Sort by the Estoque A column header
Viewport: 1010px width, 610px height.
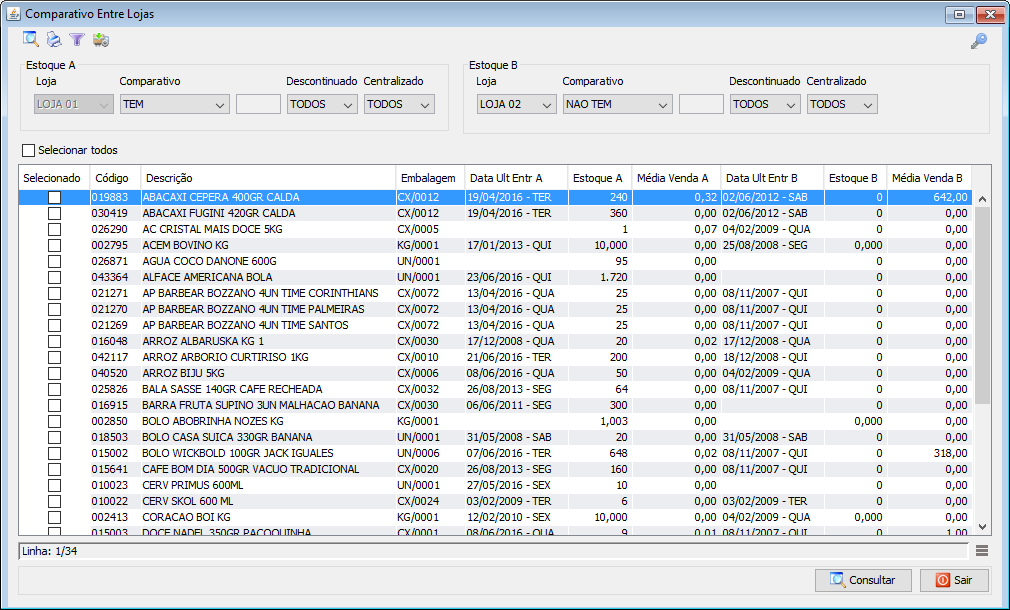pos(598,178)
